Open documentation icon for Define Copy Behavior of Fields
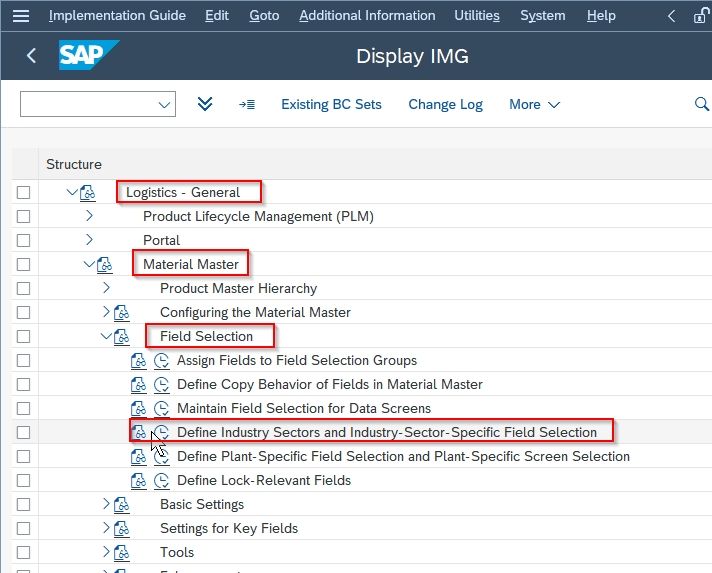Screen dimensions: 712x573 point(138,385)
